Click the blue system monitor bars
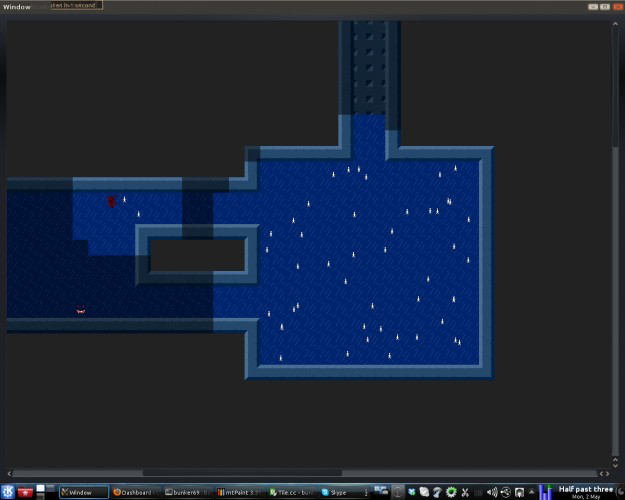 [545, 492]
